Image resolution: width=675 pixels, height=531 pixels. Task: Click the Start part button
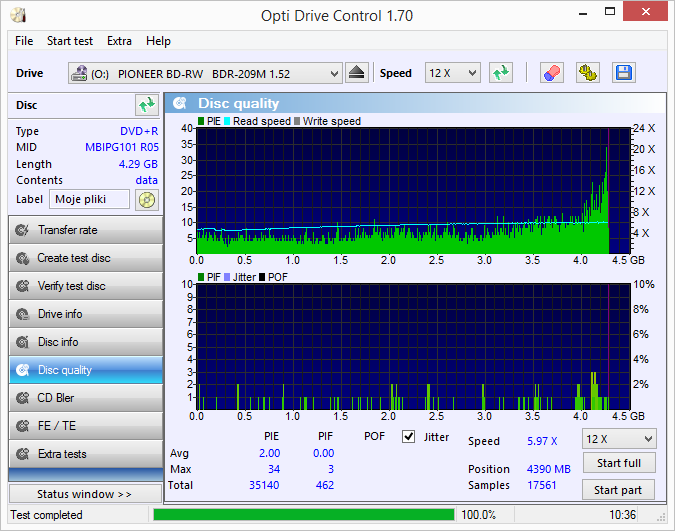pos(618,490)
